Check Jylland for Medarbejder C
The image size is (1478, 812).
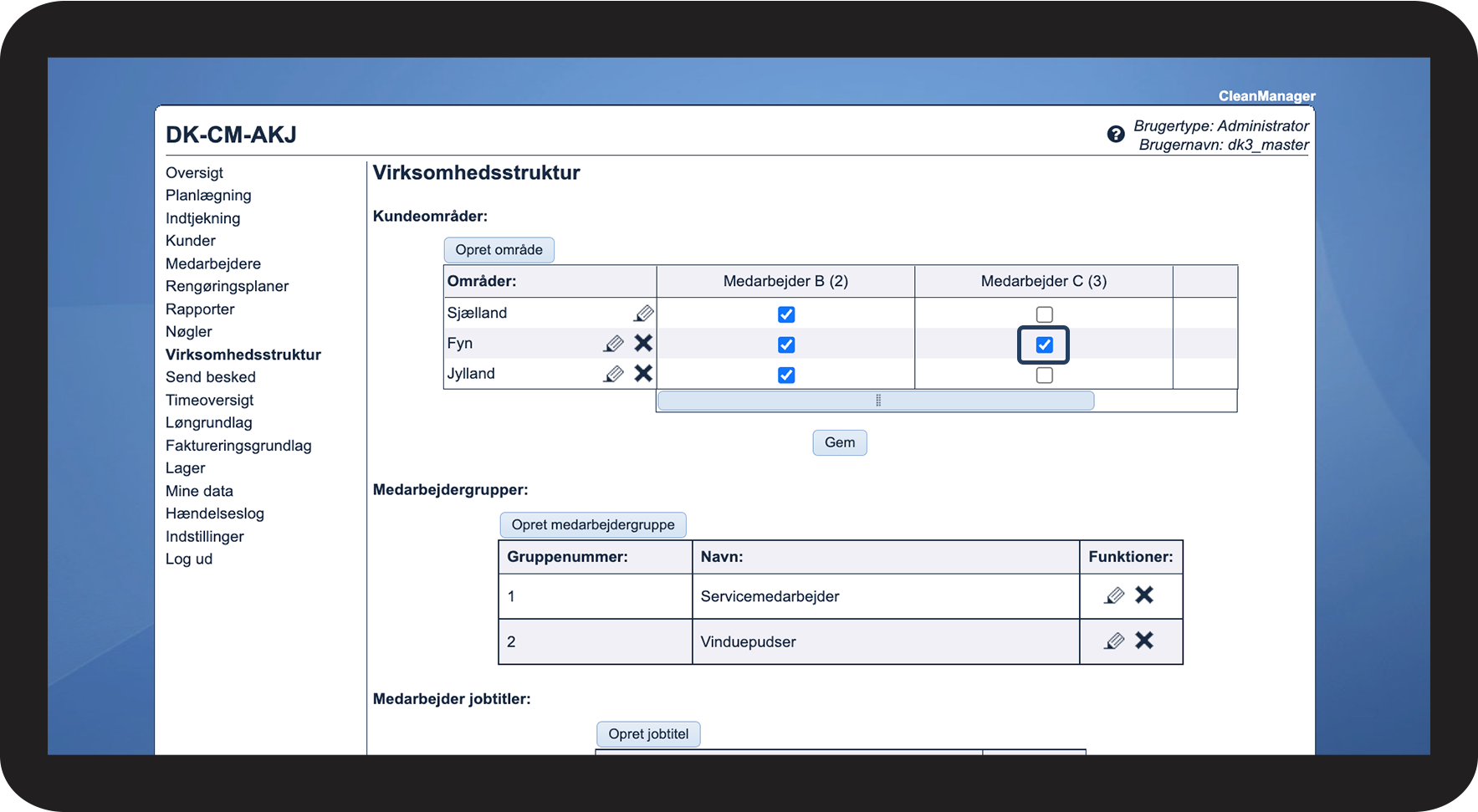[x=1044, y=375]
